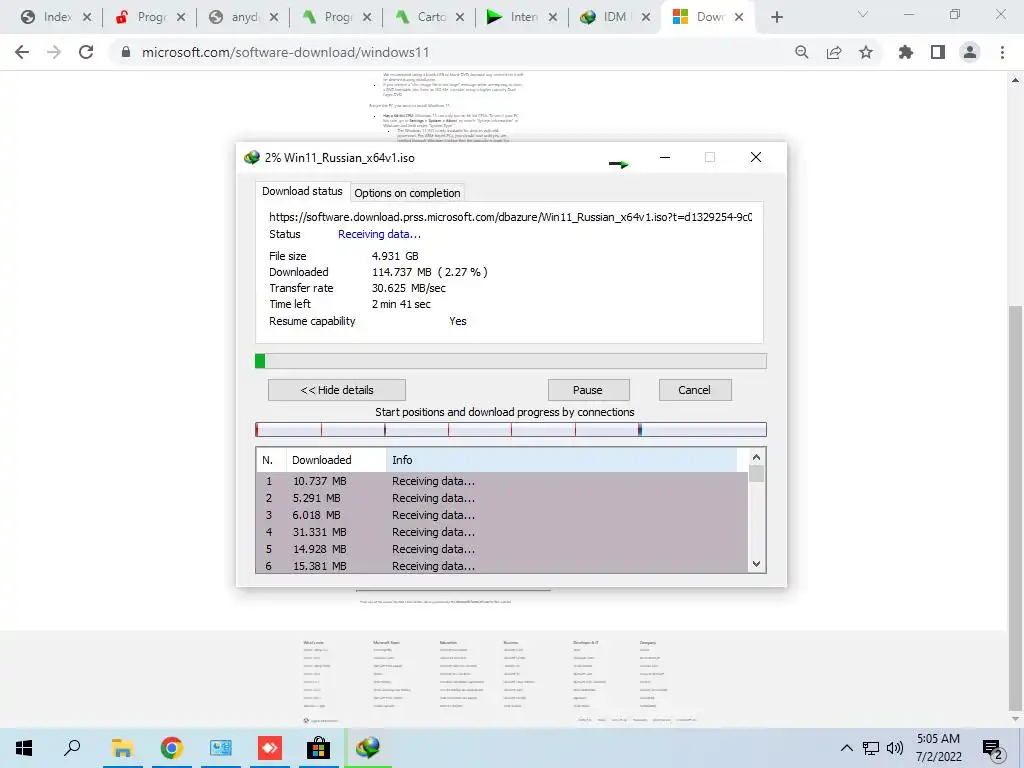Open the blue control panel taskbar app

pyautogui.click(x=221, y=748)
